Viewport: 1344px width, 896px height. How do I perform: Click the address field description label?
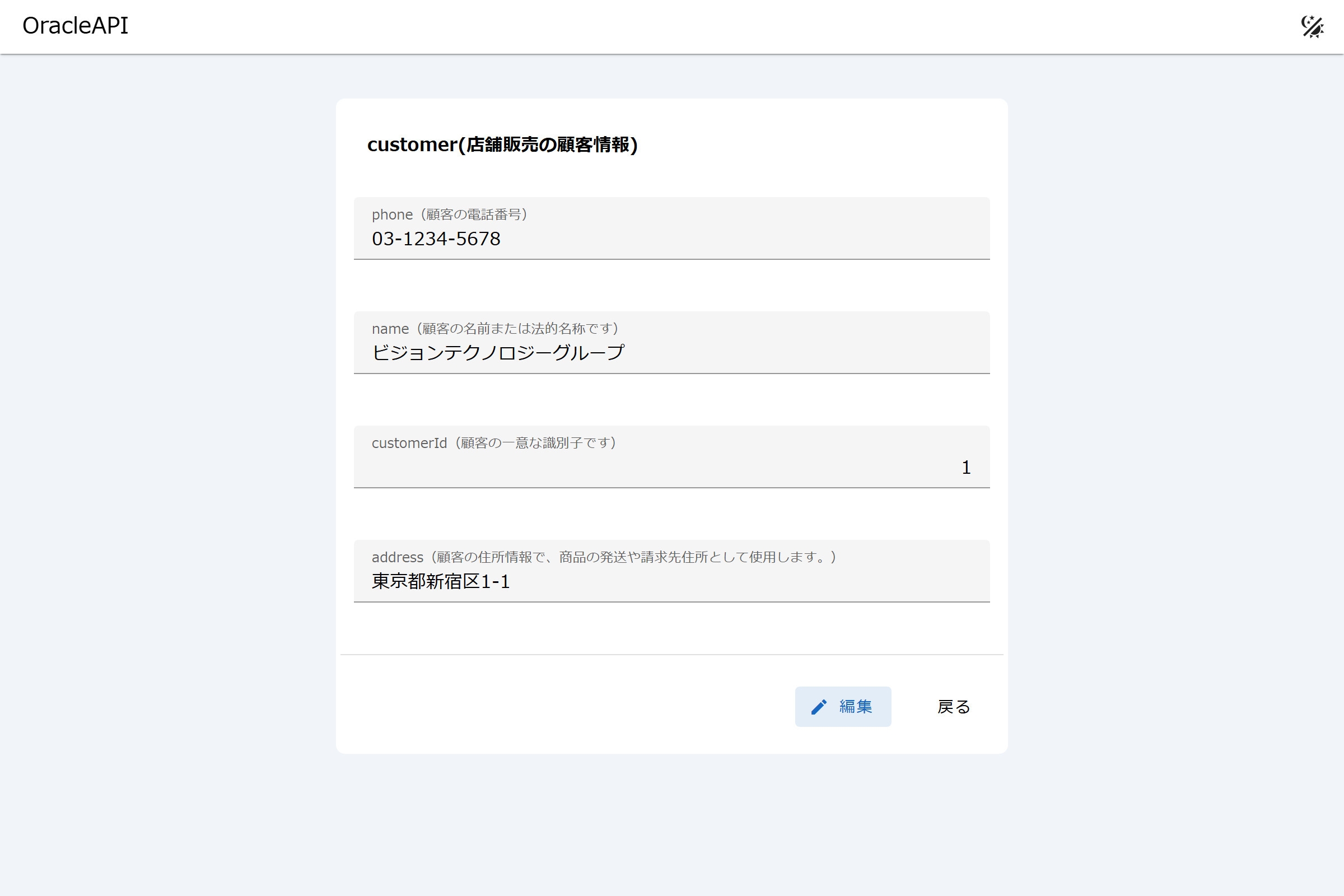[604, 557]
